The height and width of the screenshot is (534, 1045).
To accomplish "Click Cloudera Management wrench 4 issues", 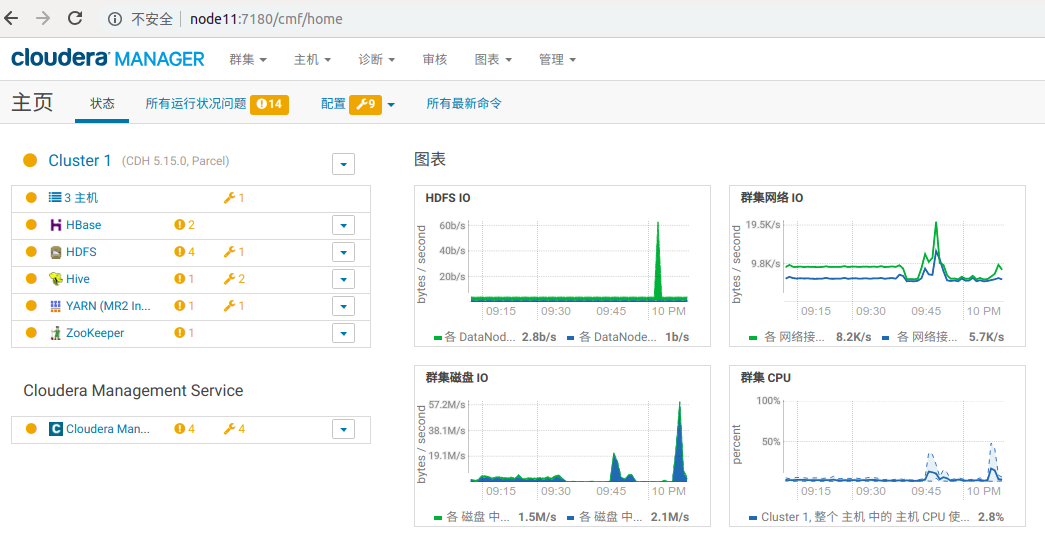I will click(x=234, y=429).
